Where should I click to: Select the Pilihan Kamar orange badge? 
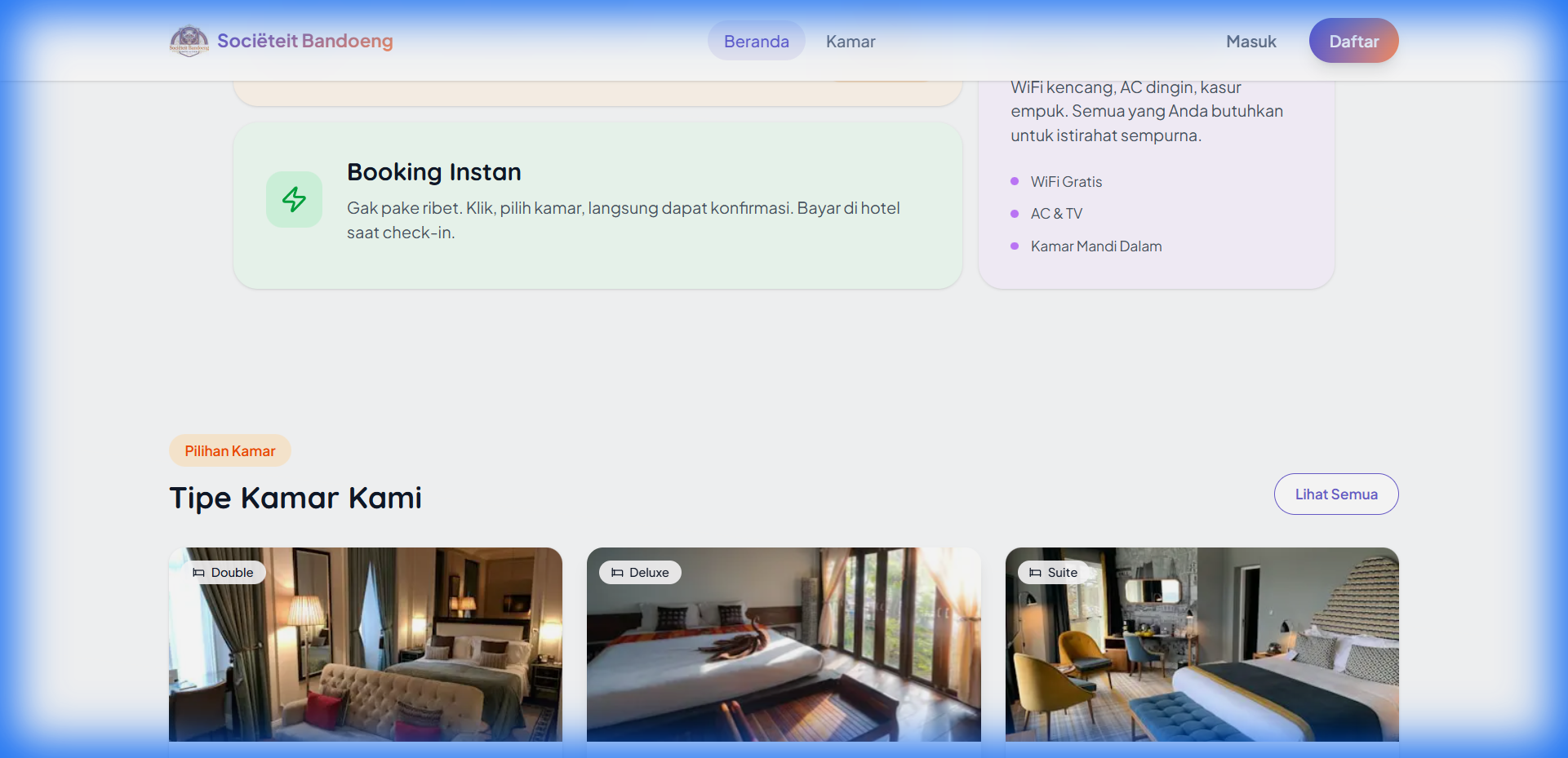(230, 451)
